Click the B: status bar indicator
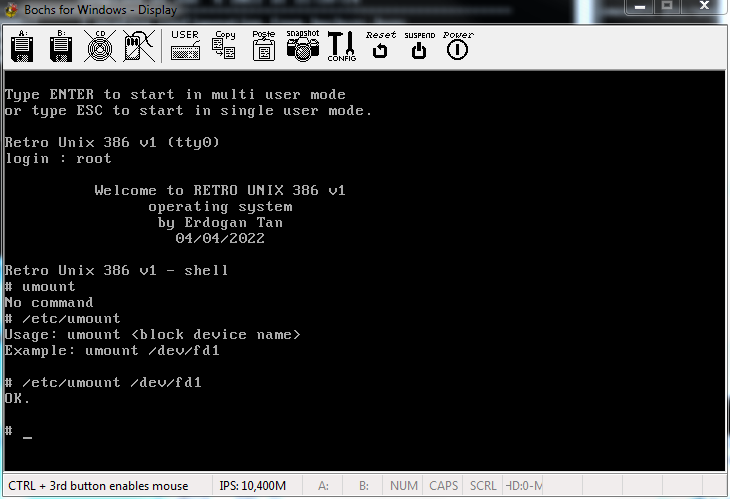The height and width of the screenshot is (499, 730). click(364, 486)
